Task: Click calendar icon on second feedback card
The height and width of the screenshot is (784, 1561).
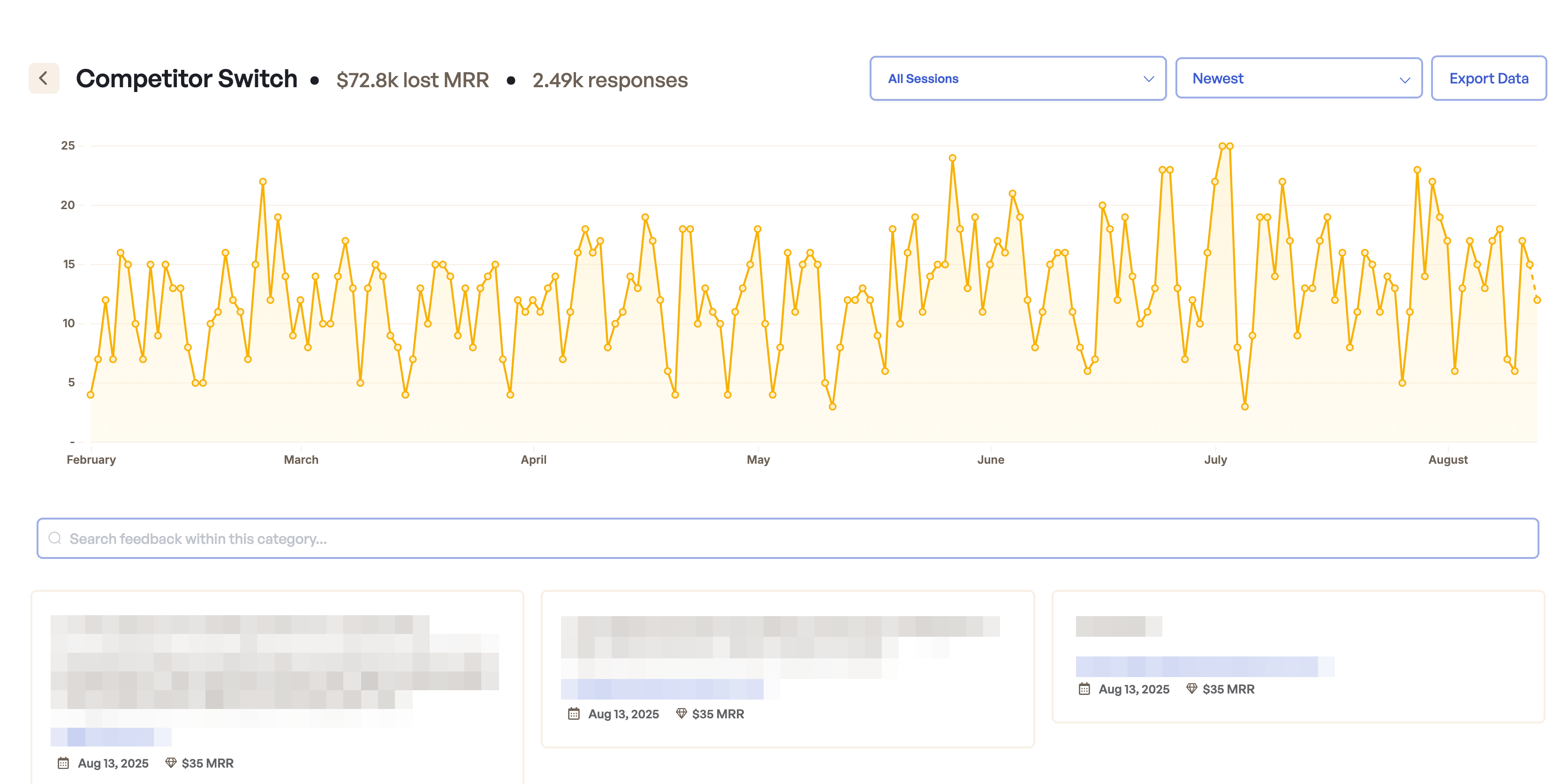Action: pos(573,714)
